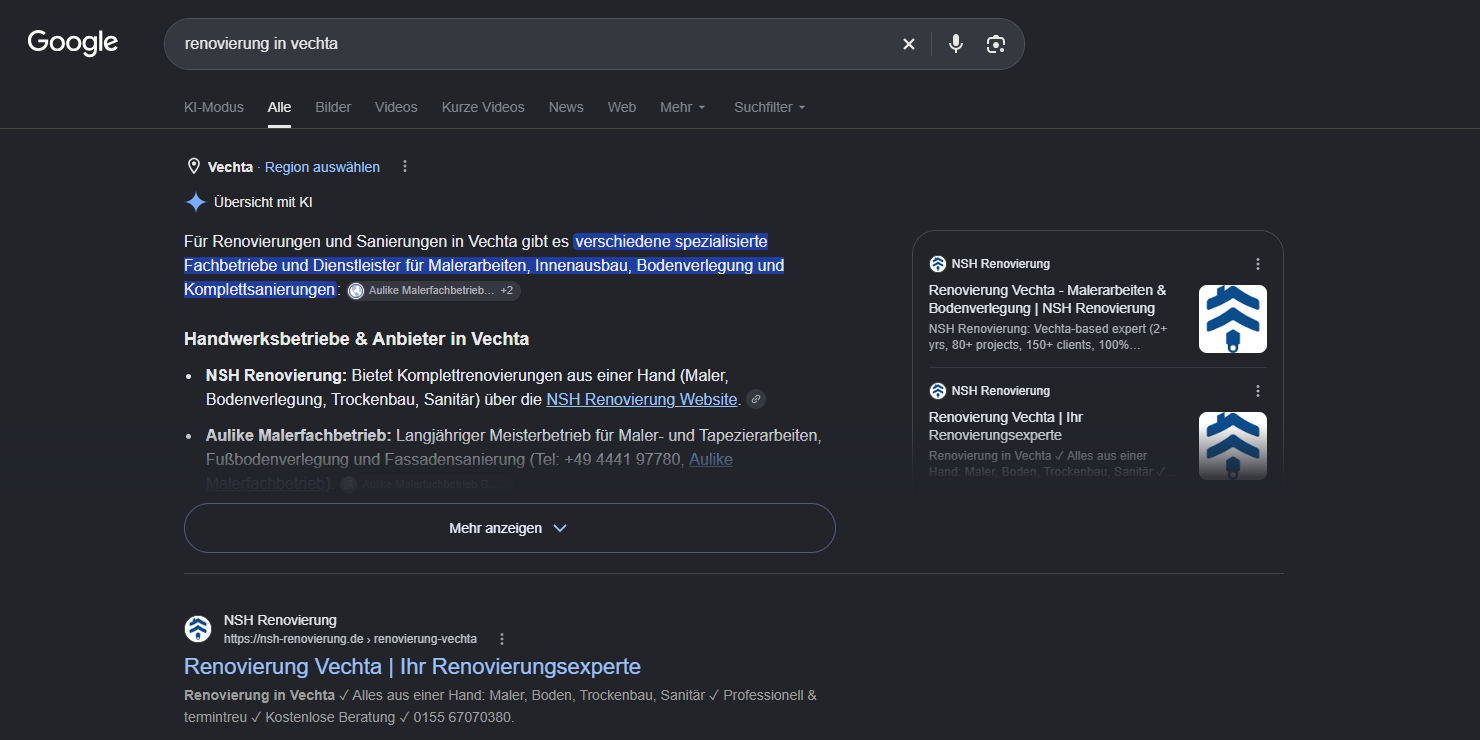Click inside the search input field

coord(535,44)
